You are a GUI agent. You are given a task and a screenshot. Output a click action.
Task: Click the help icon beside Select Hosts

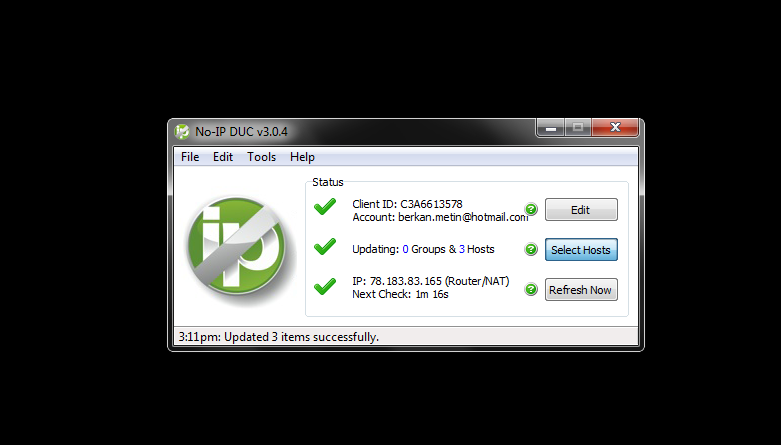pyautogui.click(x=531, y=249)
